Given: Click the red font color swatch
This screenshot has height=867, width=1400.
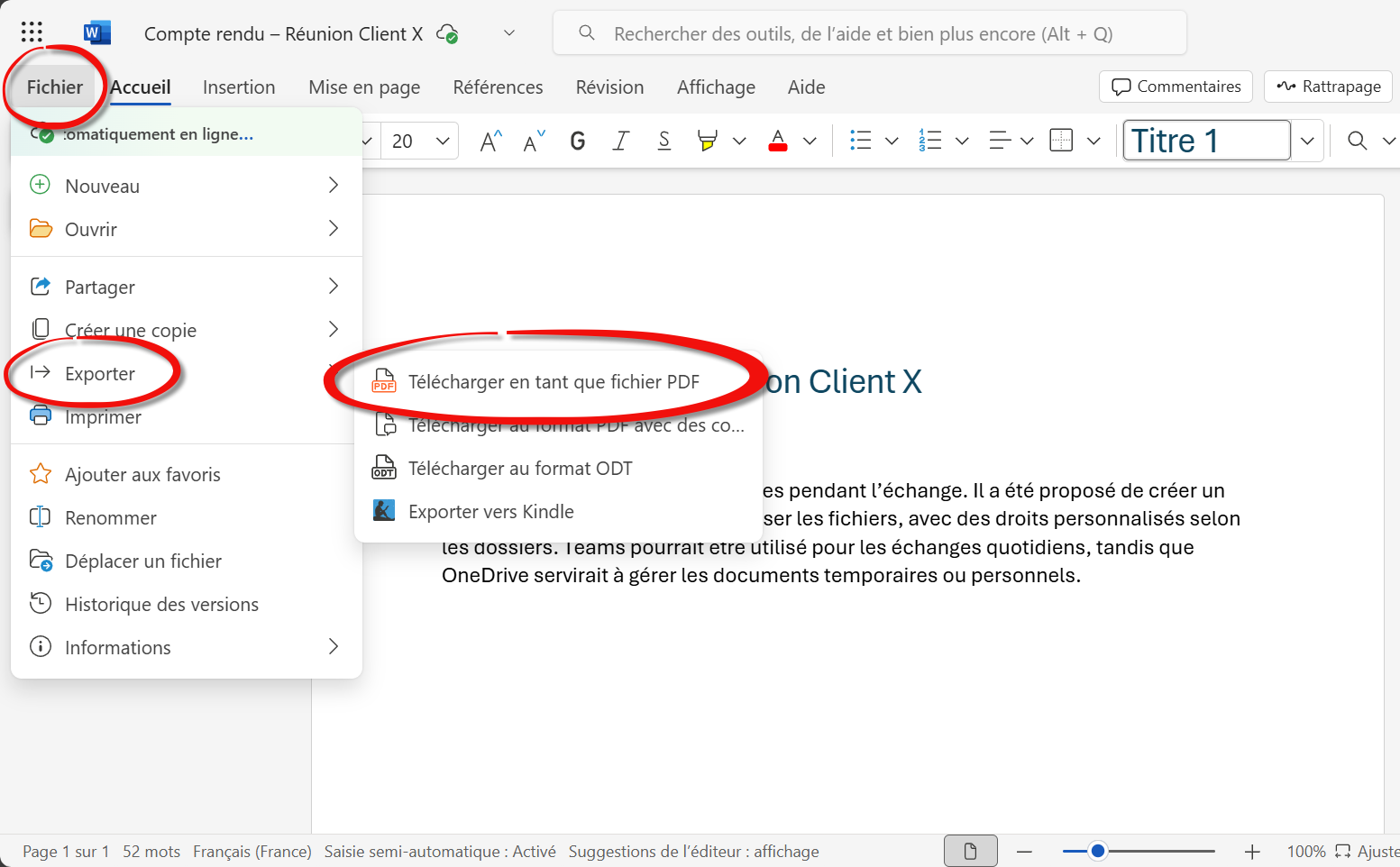Looking at the screenshot, I should pos(778,141).
